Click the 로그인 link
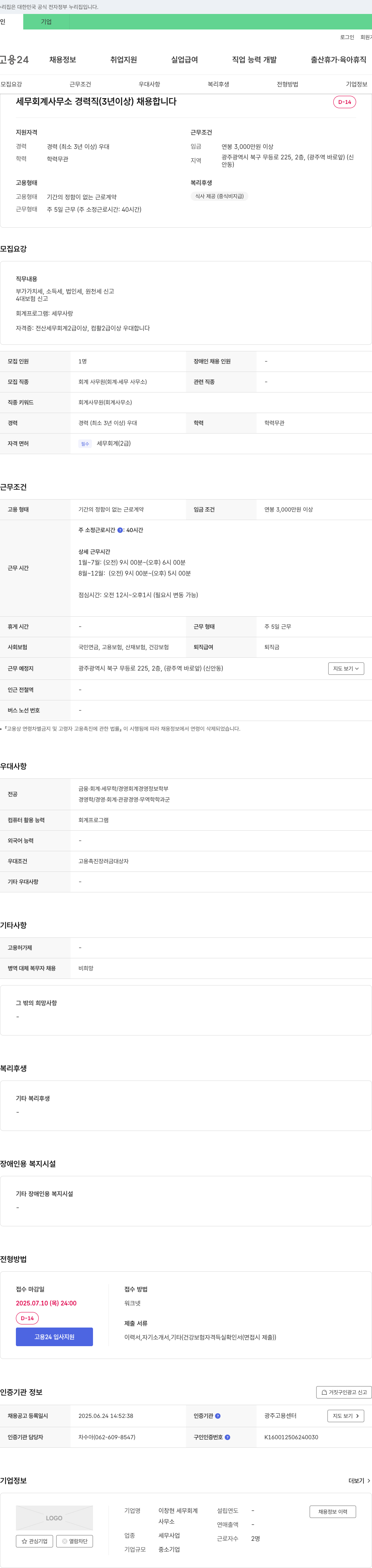 (x=346, y=37)
